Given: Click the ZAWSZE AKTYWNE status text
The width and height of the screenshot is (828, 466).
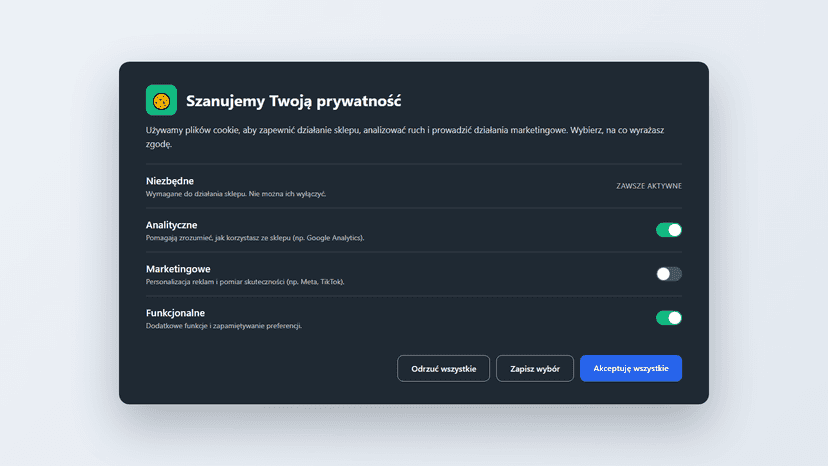Looking at the screenshot, I should click(648, 186).
